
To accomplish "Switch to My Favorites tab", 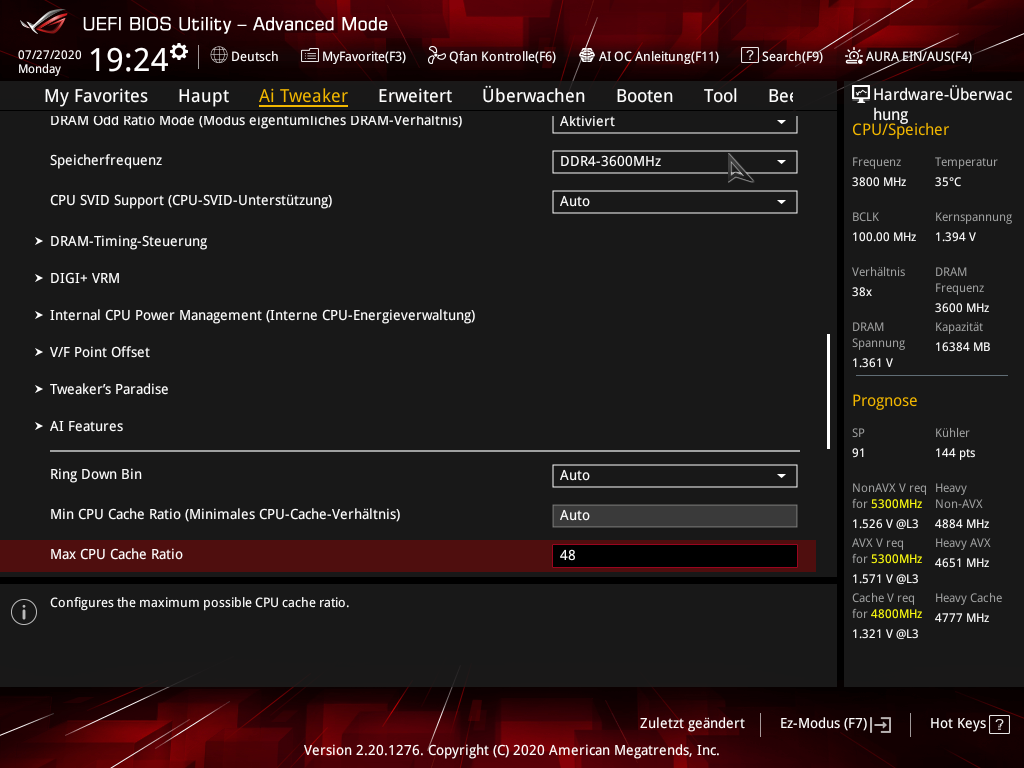I will click(96, 96).
